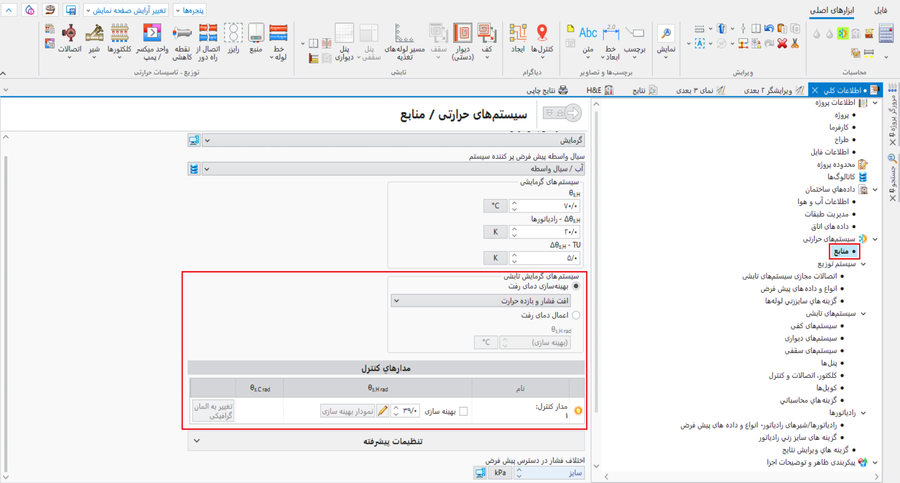Select بهینه‌سازی دمای رفت radio button
This screenshot has width=900, height=483.
click(575, 287)
